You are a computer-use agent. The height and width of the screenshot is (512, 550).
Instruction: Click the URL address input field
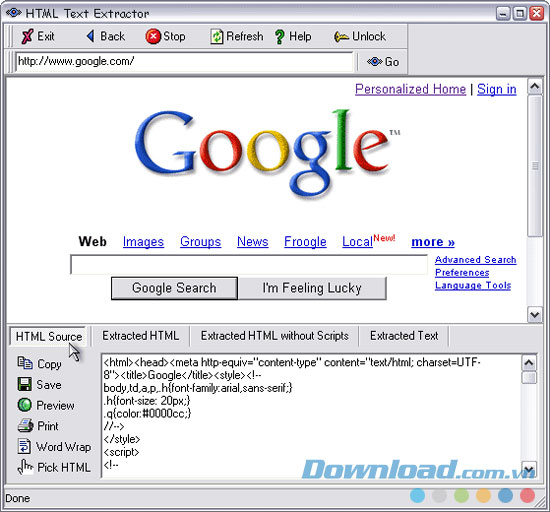[184, 62]
